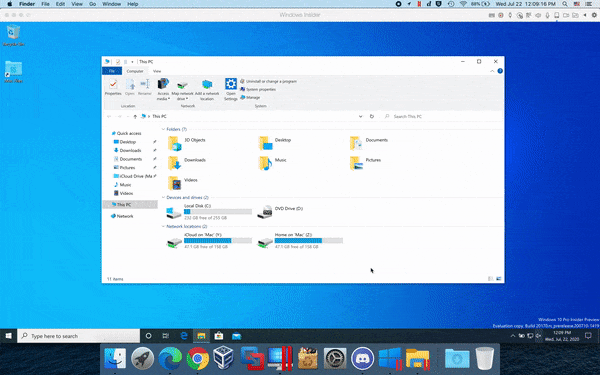Switch to large icons view button
Screen dimensions: 600x375
499,279
